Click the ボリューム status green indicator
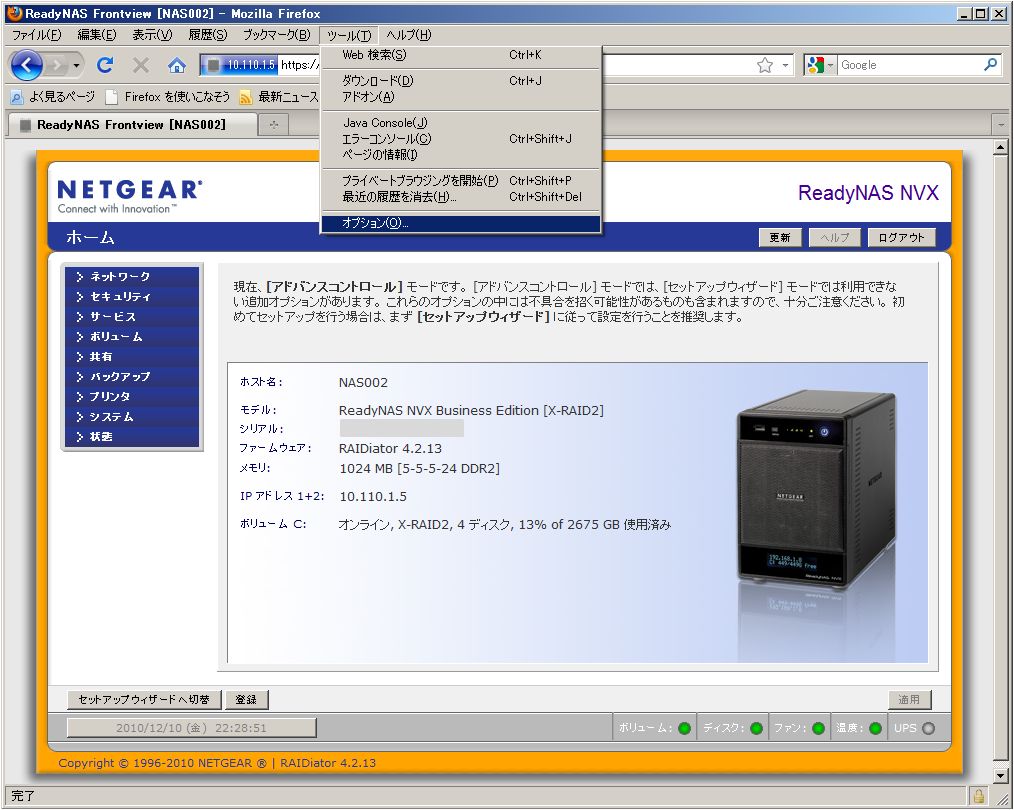Viewport: 1014px width, 810px height. pyautogui.click(x=684, y=729)
